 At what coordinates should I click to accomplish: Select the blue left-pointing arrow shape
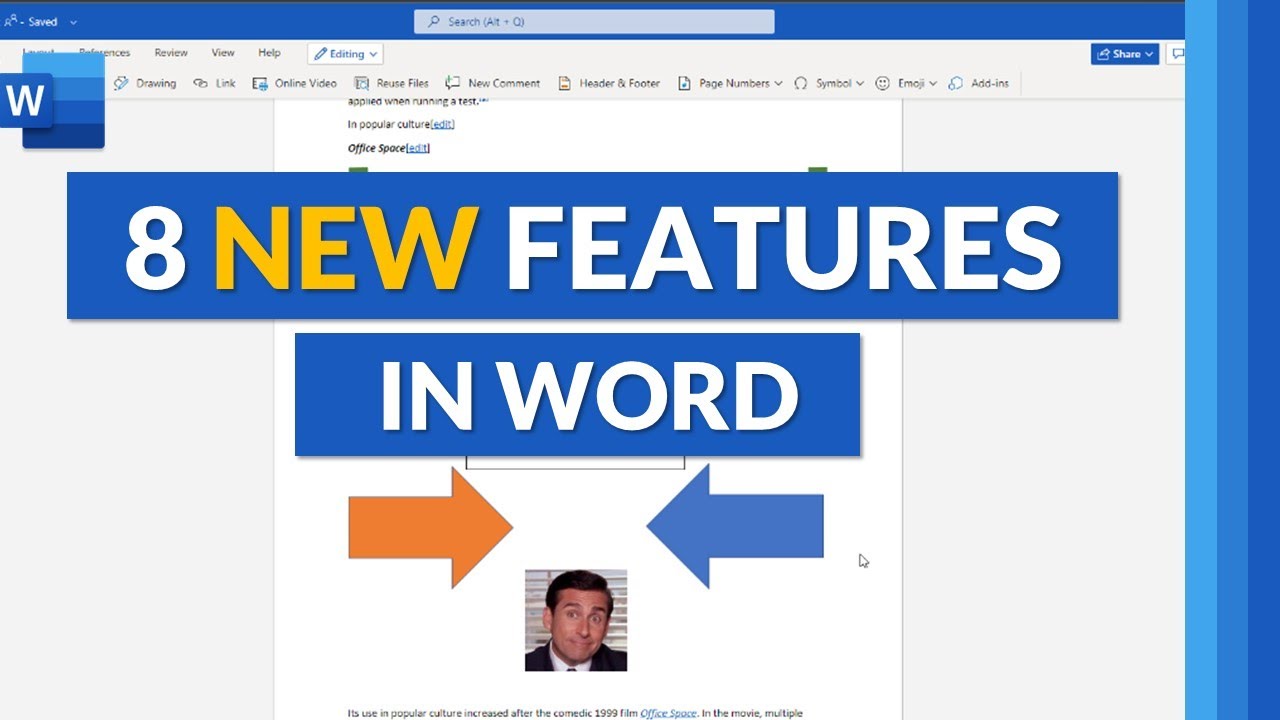coord(735,525)
